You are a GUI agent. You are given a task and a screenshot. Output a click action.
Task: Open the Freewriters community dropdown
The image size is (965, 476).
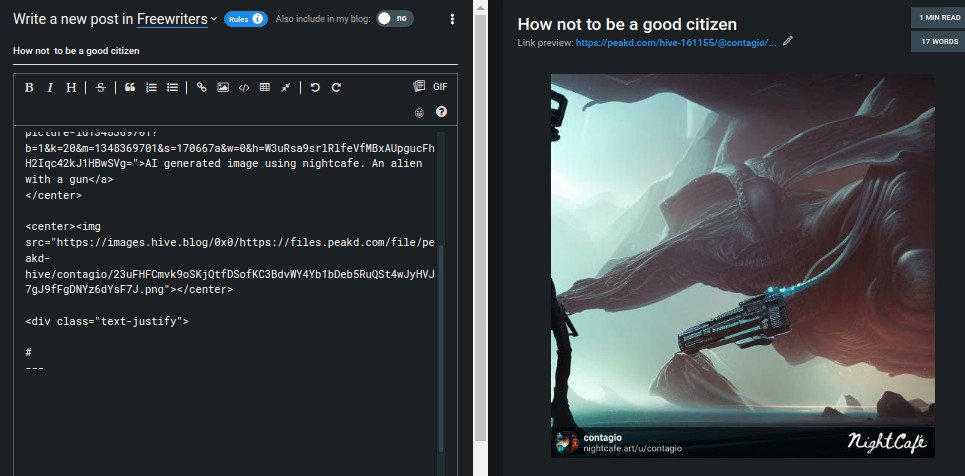tap(177, 19)
